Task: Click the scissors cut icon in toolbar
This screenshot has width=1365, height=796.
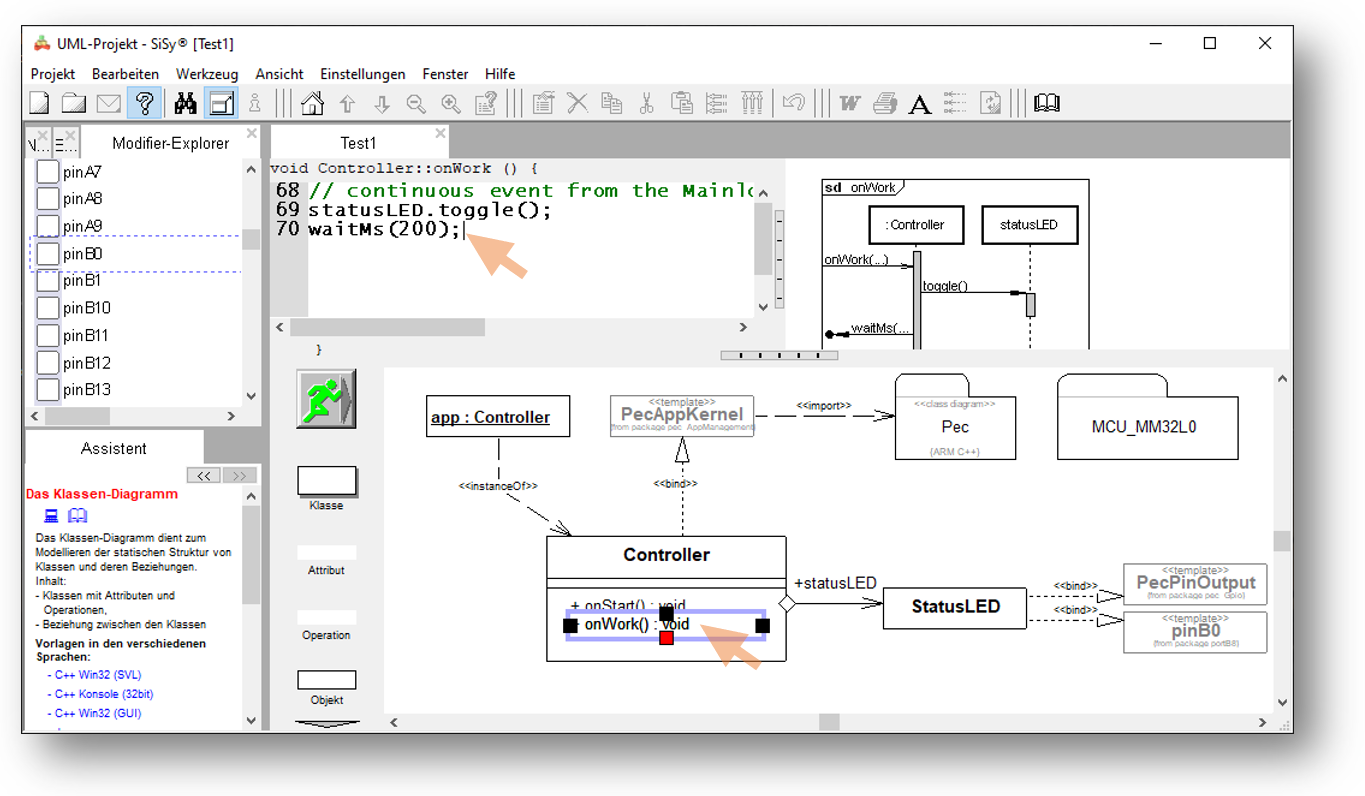Action: pyautogui.click(x=646, y=103)
